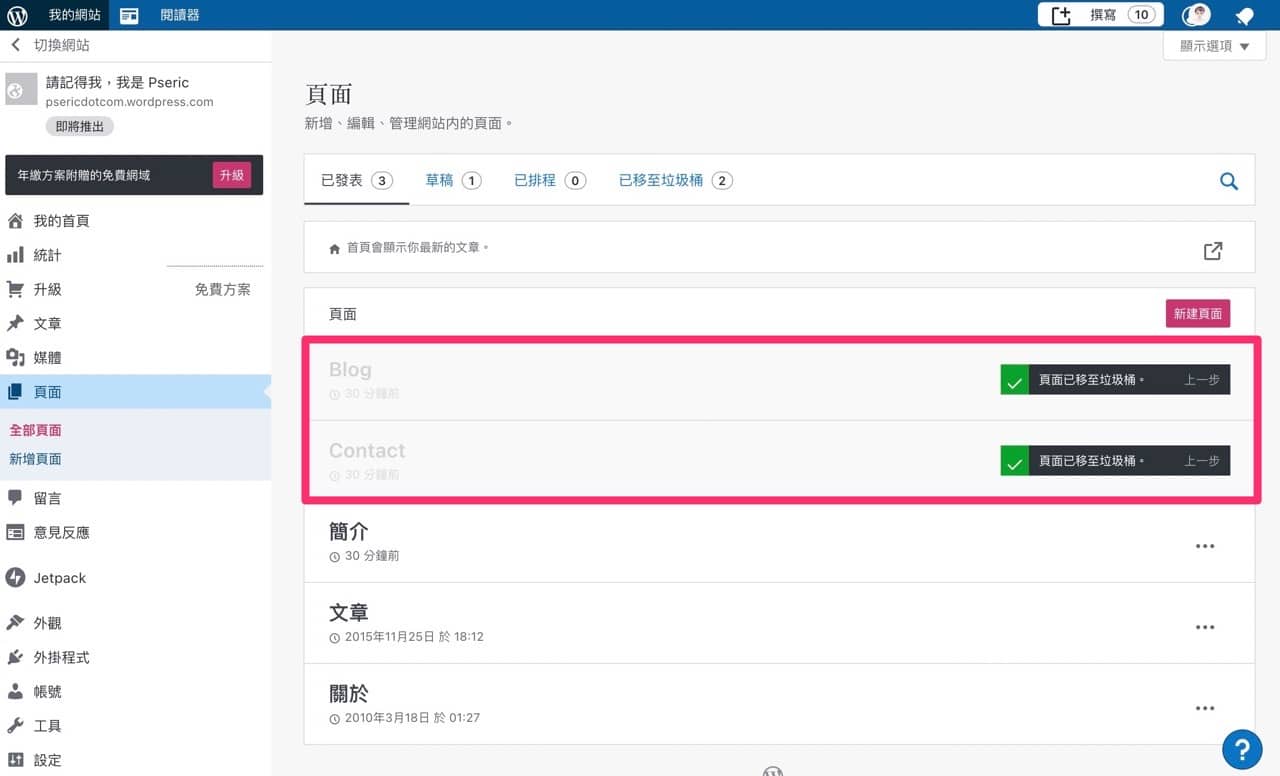
Task: Click the search magnifier icon in pages tabs
Action: point(1229,181)
